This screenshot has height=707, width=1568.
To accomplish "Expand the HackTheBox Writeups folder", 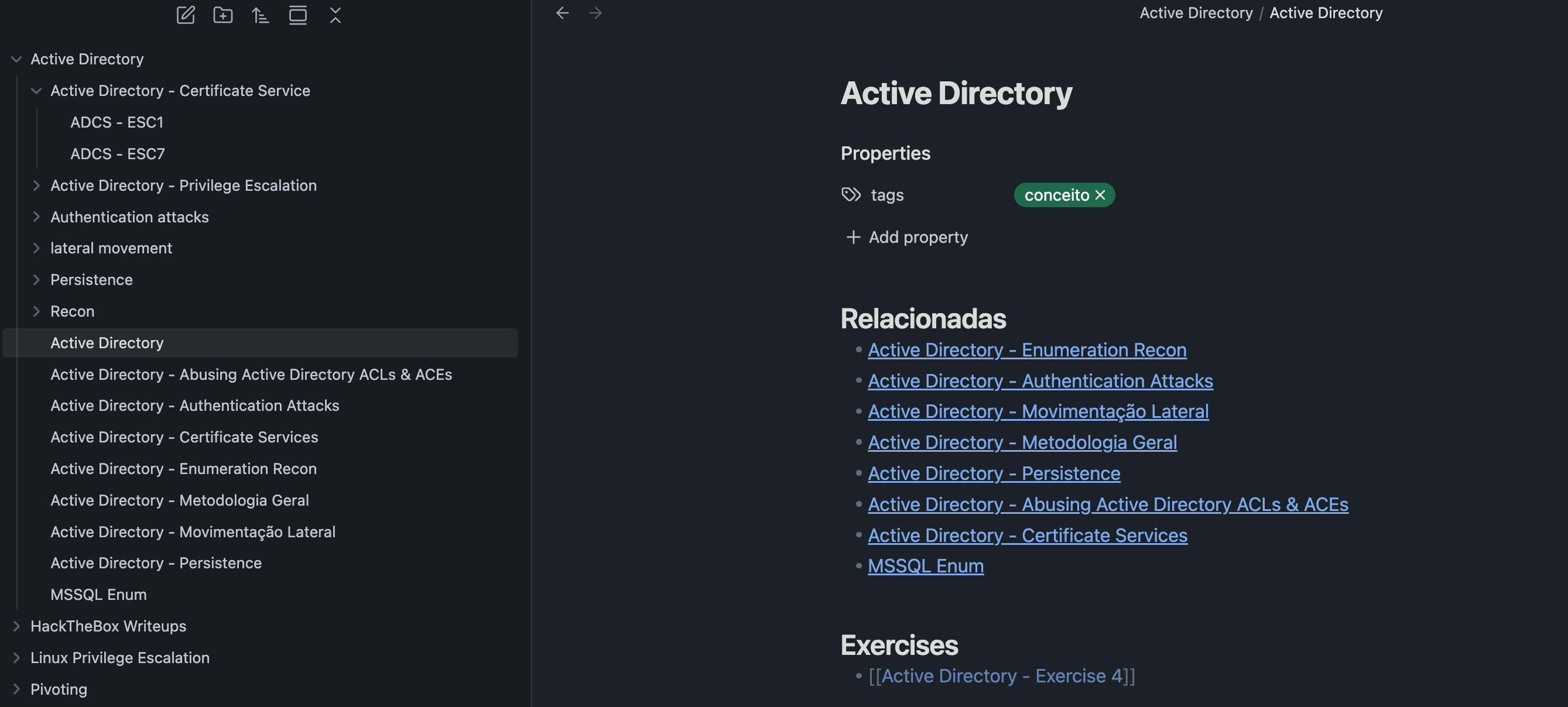I will click(16, 626).
